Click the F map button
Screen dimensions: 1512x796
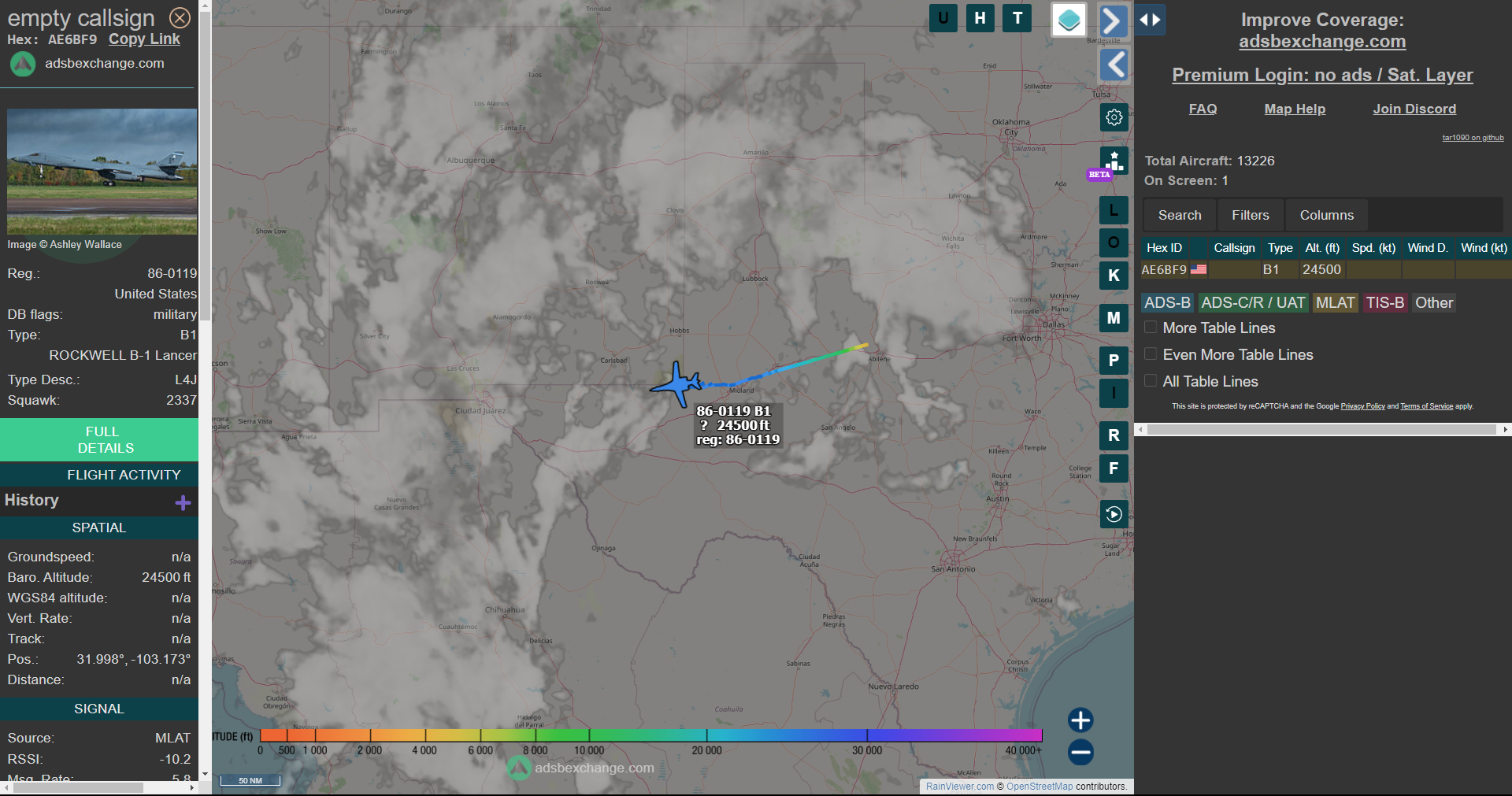(1114, 468)
